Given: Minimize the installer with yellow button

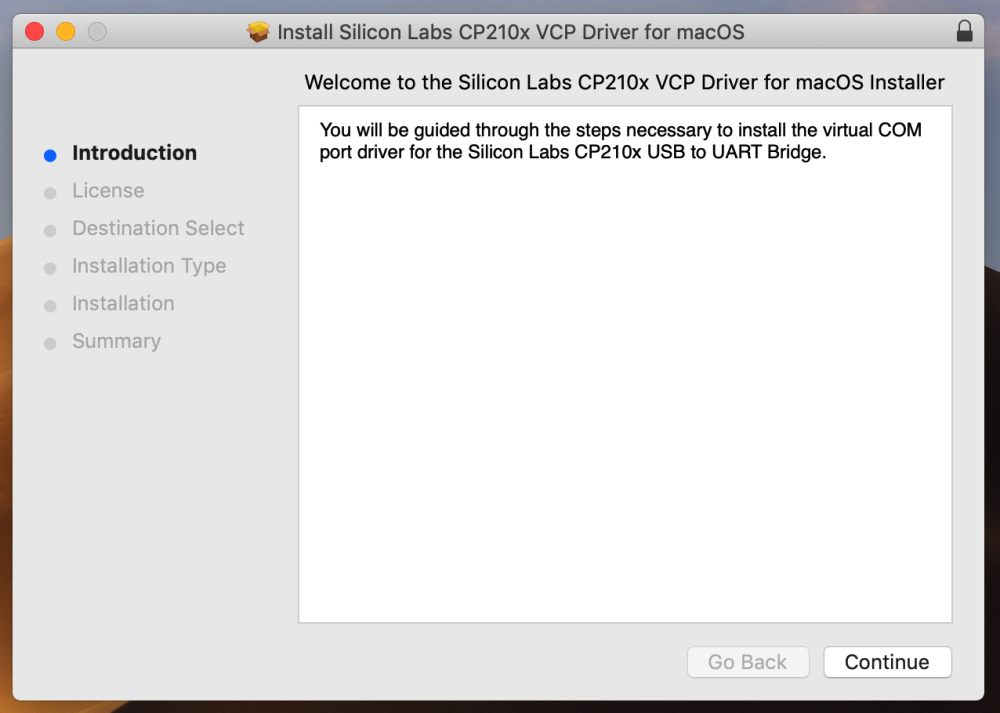Looking at the screenshot, I should click(x=66, y=31).
